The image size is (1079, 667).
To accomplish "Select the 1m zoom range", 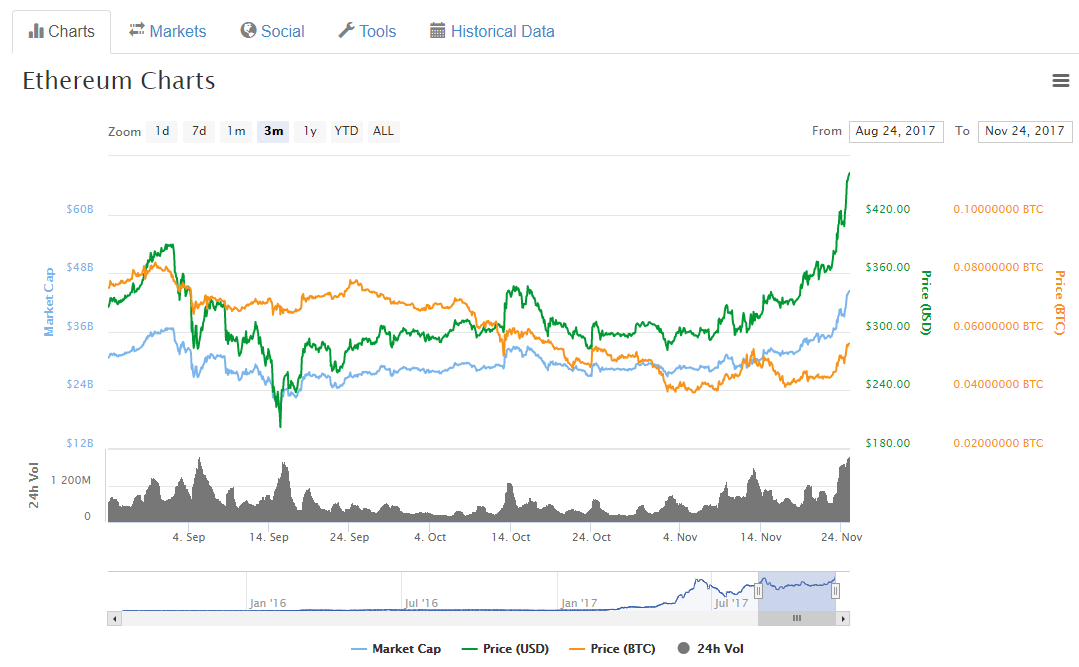I will click(x=236, y=131).
